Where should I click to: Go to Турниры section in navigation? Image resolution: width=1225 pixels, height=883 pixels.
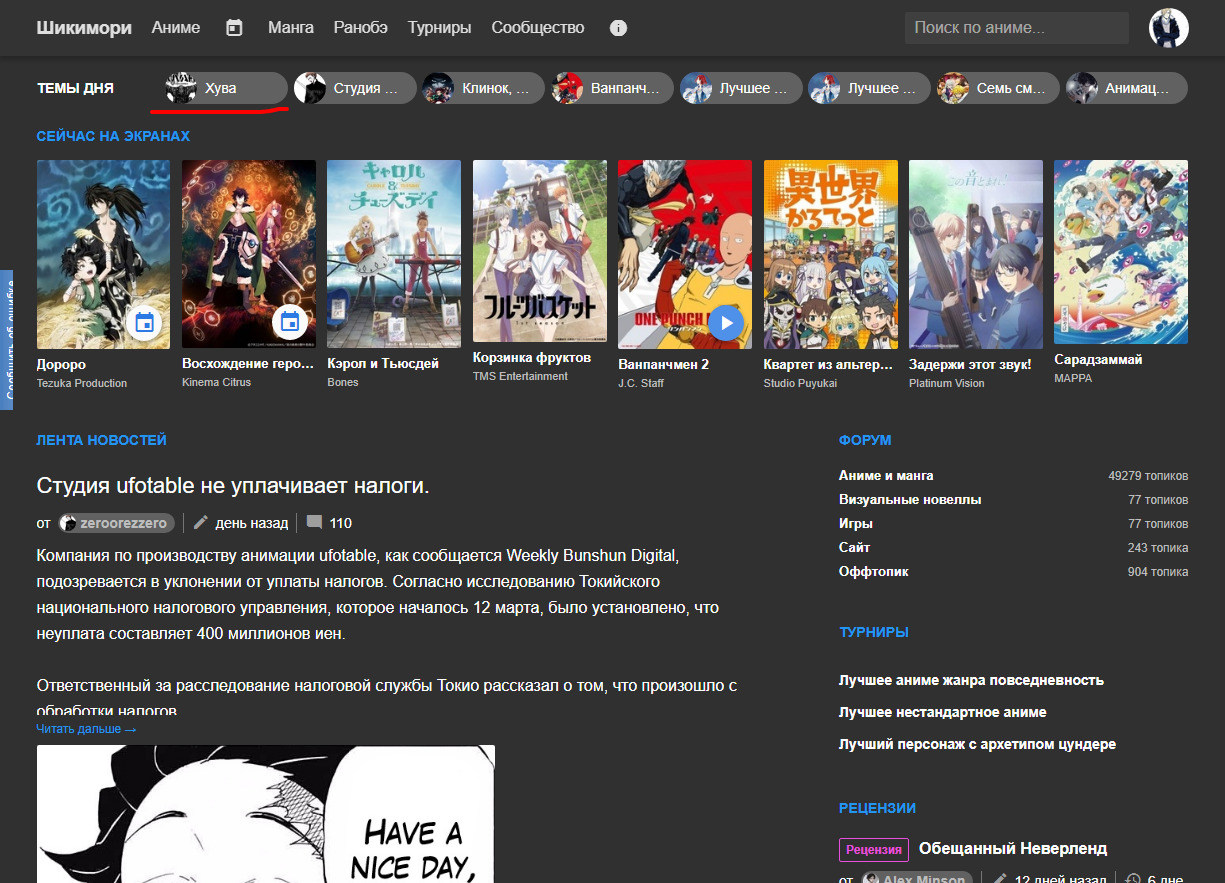(x=439, y=28)
